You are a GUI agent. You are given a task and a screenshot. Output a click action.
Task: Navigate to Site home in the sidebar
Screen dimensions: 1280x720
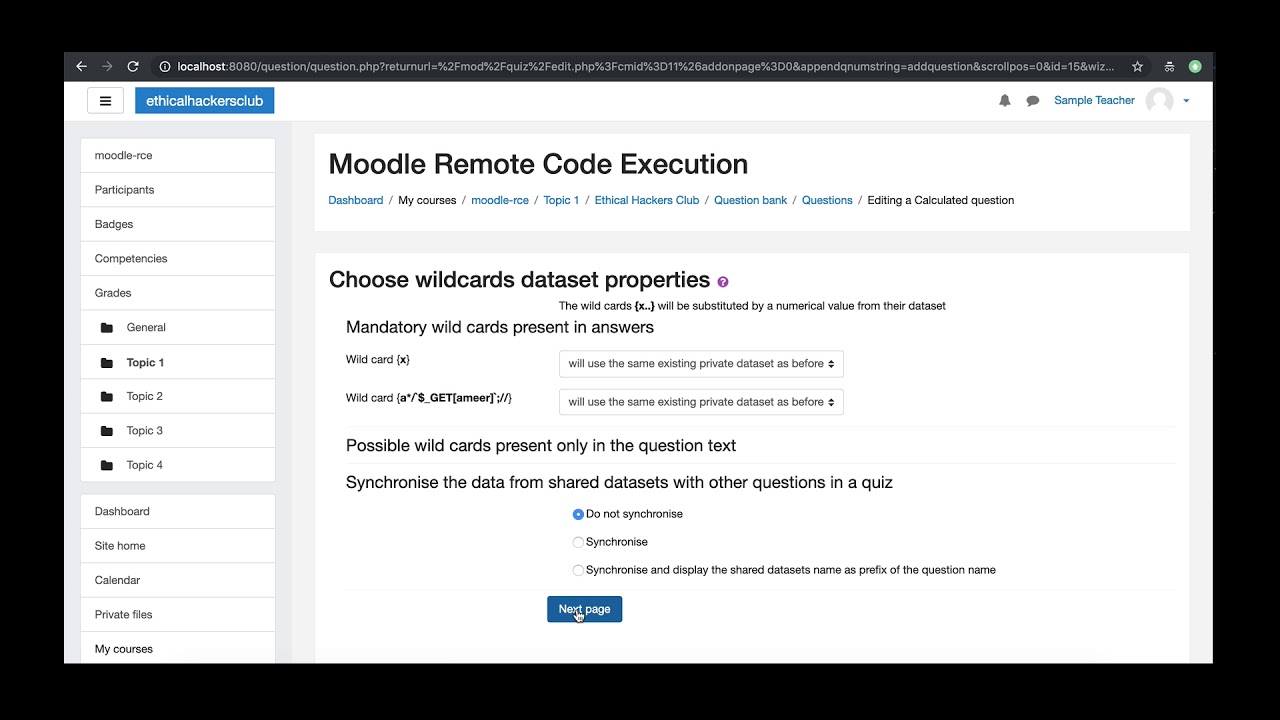[120, 546]
